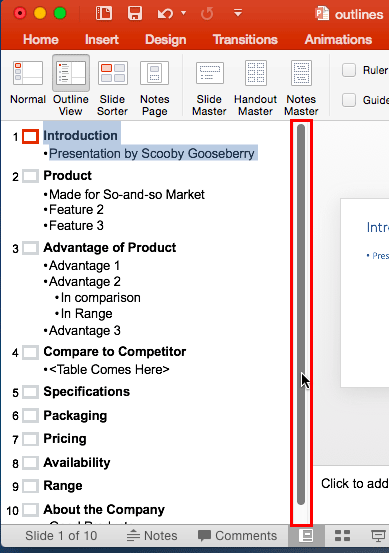Select the Slide Sorter view icon
Screen dimensions: 389x553
pos(113,73)
